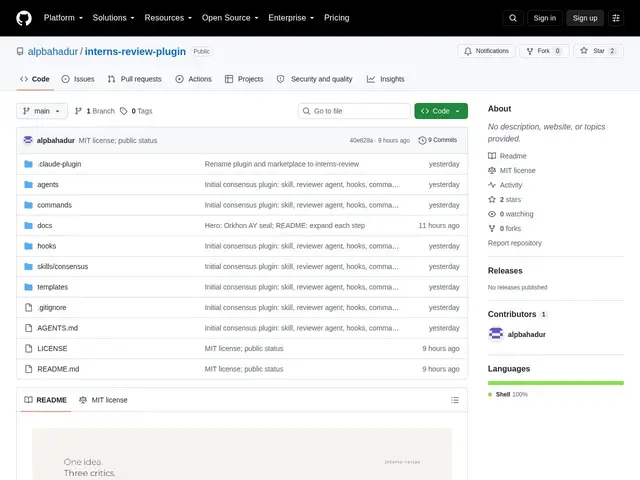Screen dimensions: 640x480
Task: Open the commit hash 40e828a
Action: pyautogui.click(x=361, y=140)
